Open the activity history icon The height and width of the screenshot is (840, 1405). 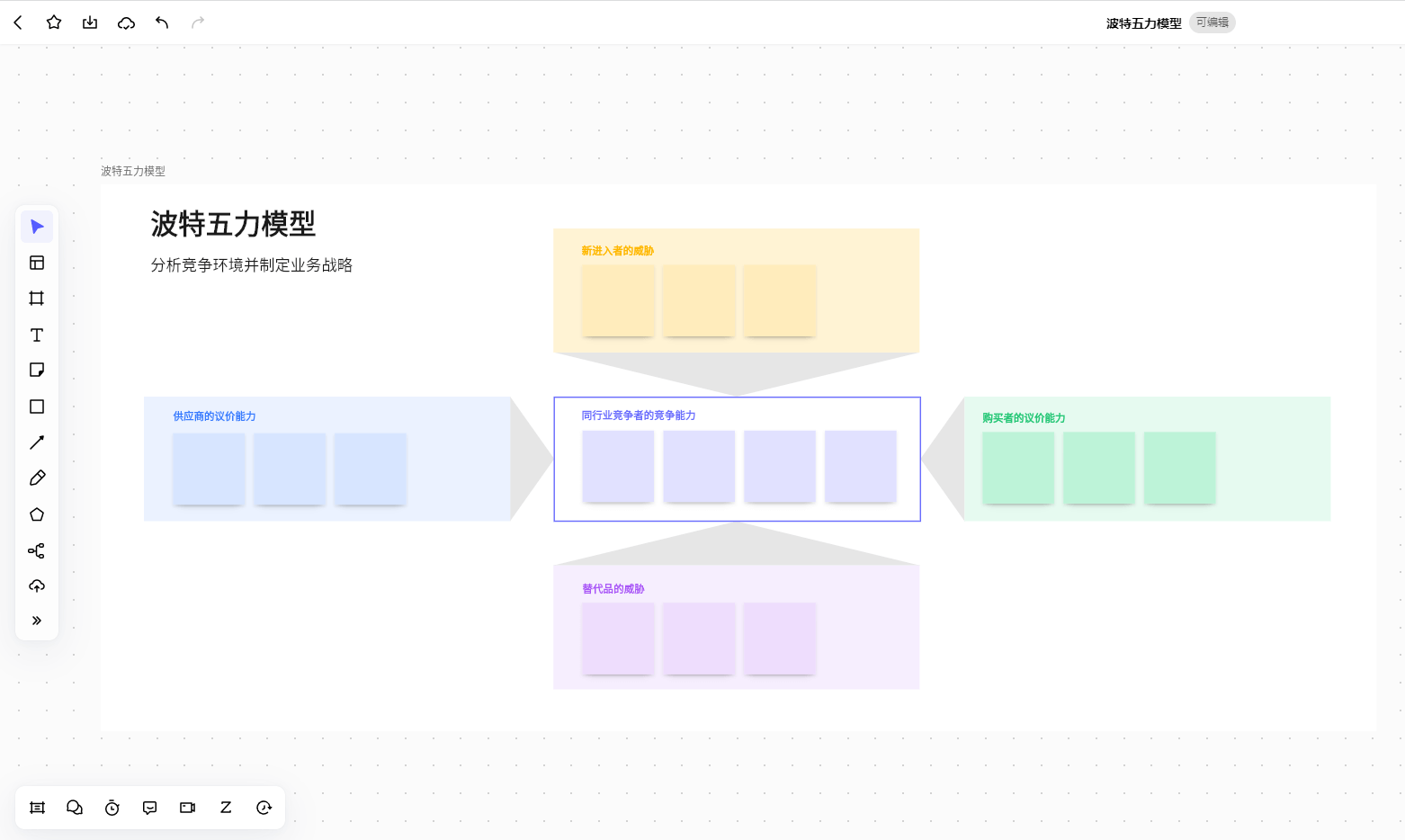click(264, 808)
